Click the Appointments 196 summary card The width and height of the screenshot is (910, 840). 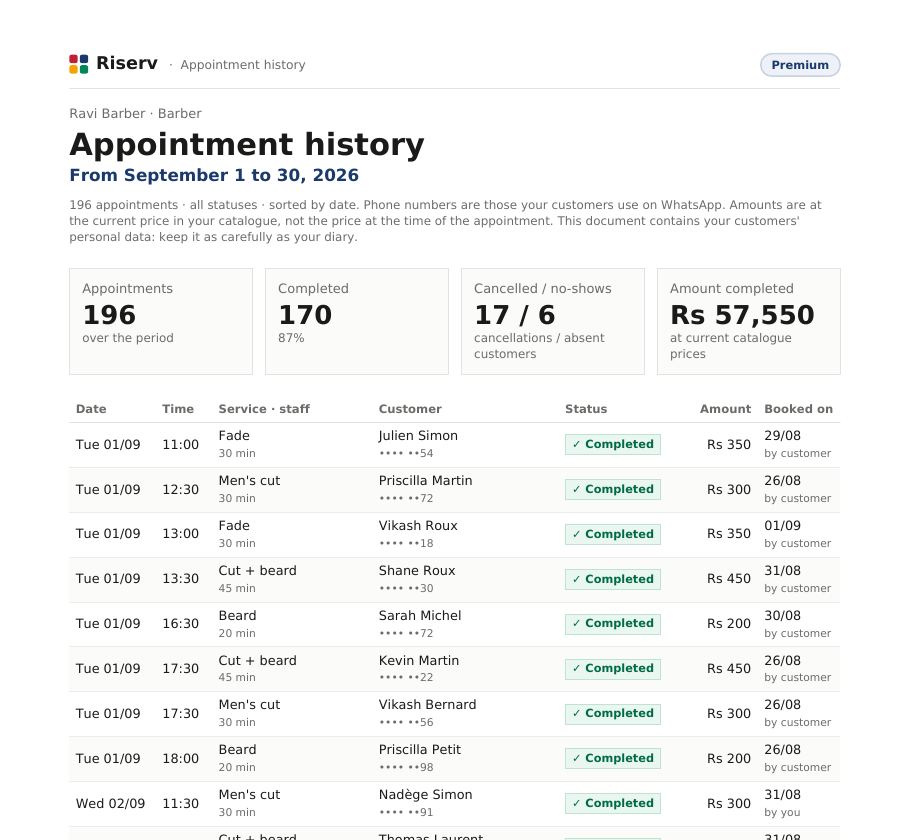coord(161,321)
